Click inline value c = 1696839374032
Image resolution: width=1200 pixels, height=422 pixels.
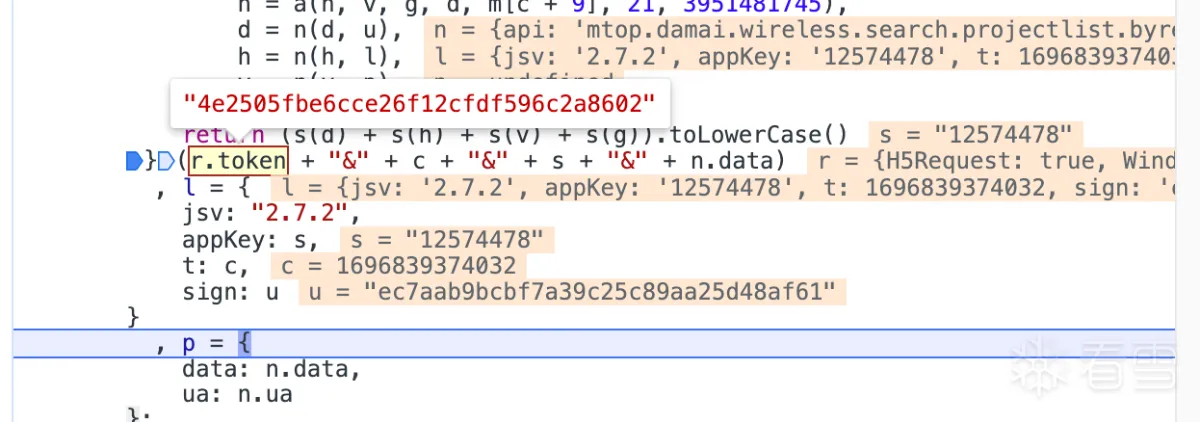coord(398,266)
